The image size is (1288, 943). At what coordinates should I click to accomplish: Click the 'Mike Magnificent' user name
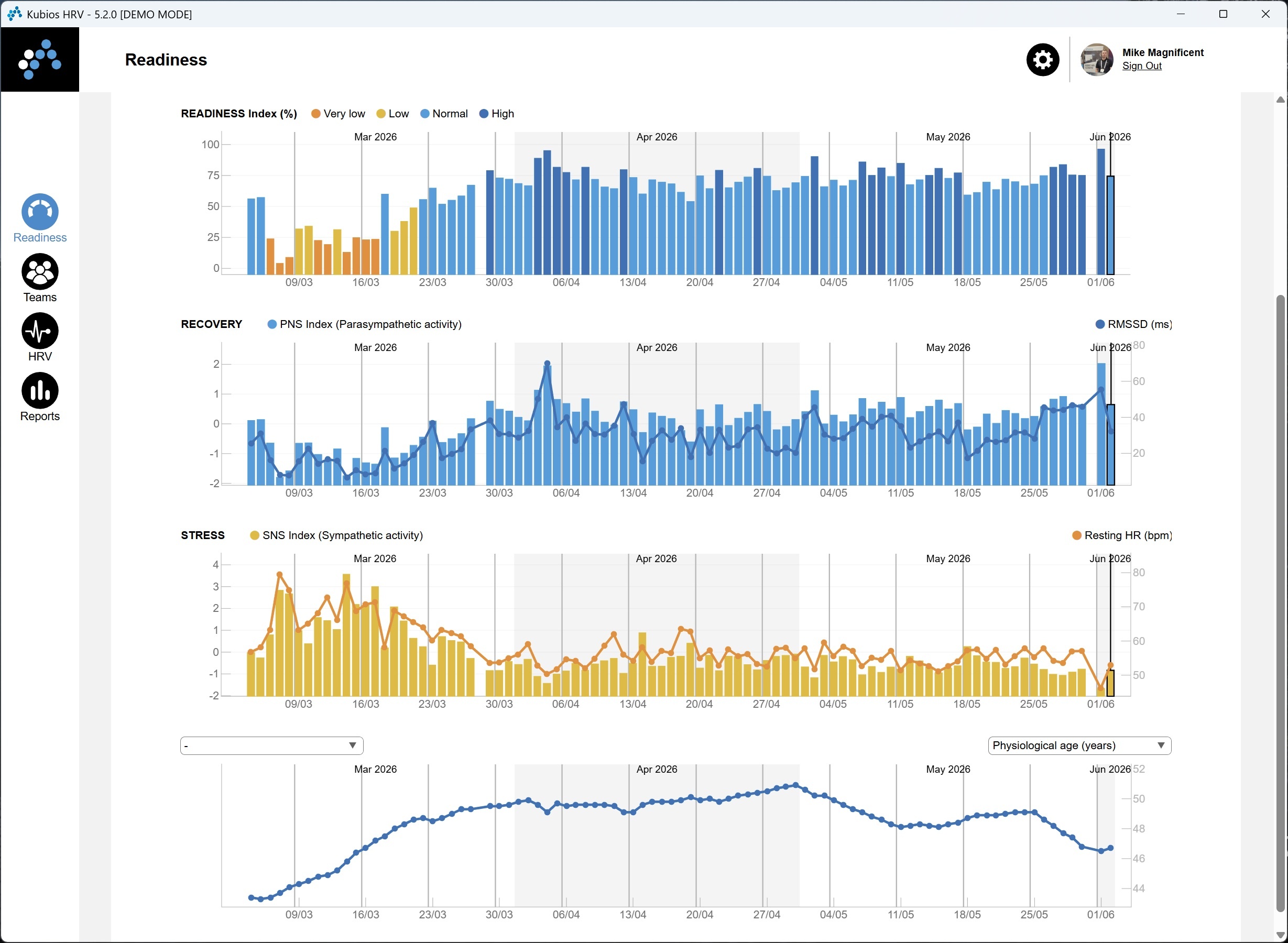[1163, 52]
